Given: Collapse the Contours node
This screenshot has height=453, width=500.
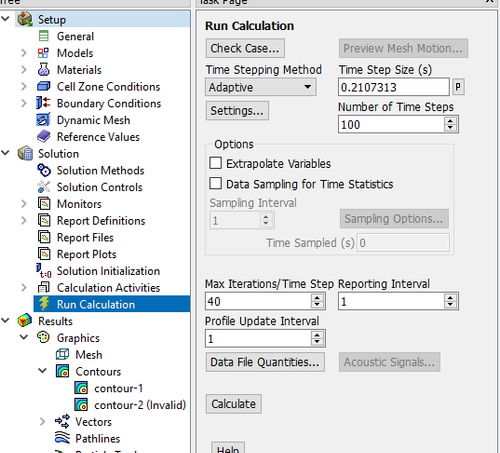Looking at the screenshot, I should click(43, 370).
